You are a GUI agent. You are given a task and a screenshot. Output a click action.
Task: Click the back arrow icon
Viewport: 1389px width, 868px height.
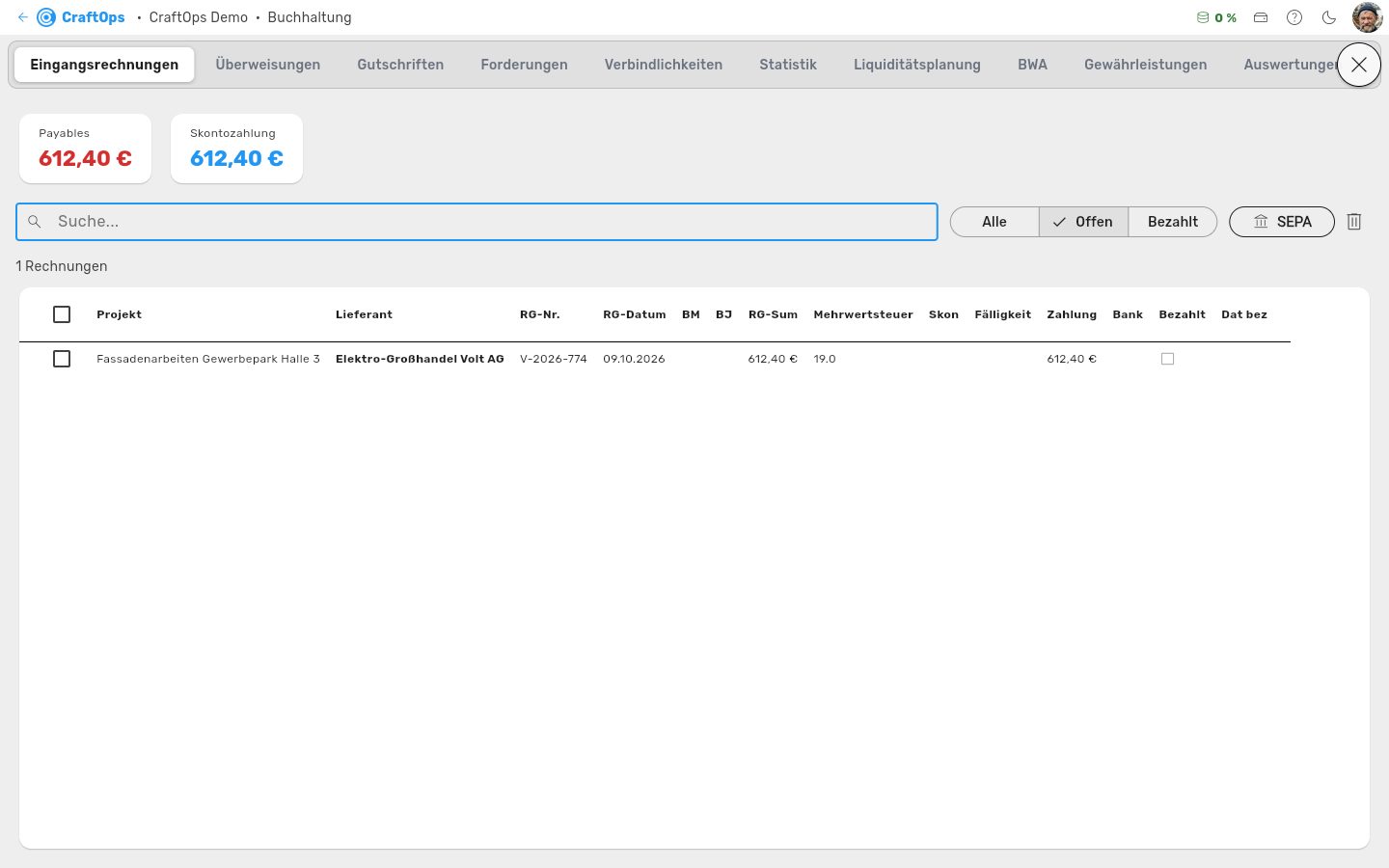click(22, 17)
